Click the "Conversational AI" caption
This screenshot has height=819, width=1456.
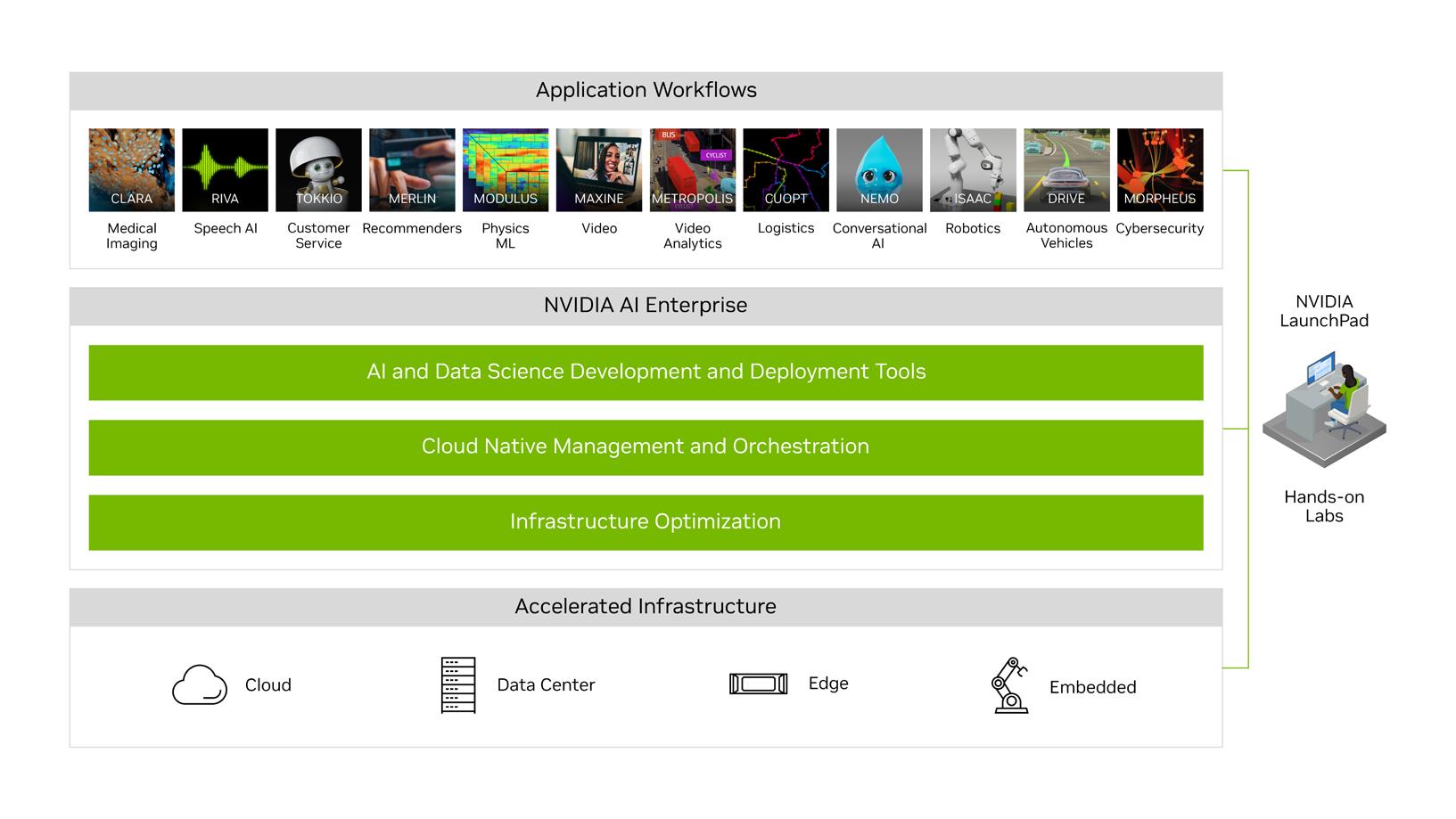(x=879, y=236)
